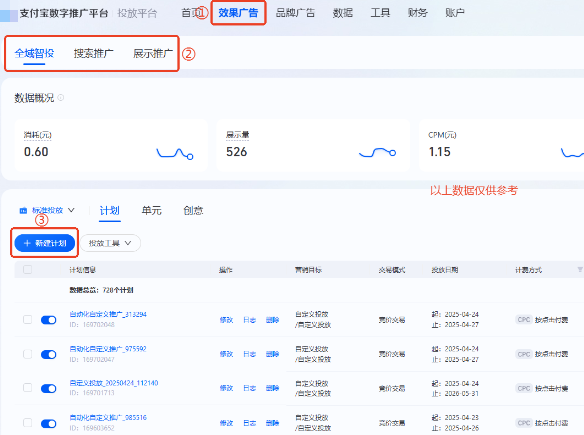The image size is (584, 435).
Task: Open the 品牌广告 top menu
Action: click(295, 13)
